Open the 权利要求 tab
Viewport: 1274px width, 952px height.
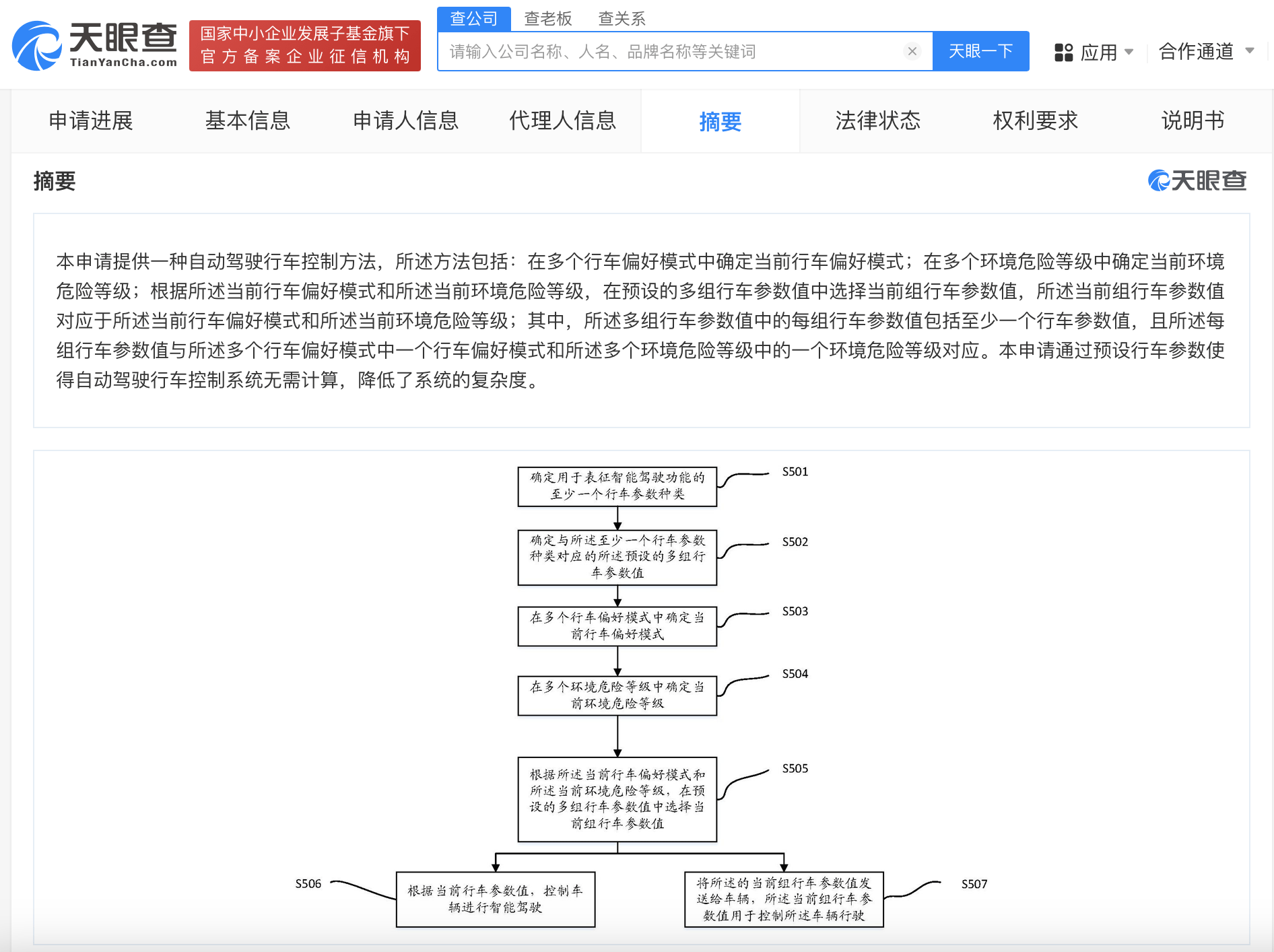pos(1035,121)
